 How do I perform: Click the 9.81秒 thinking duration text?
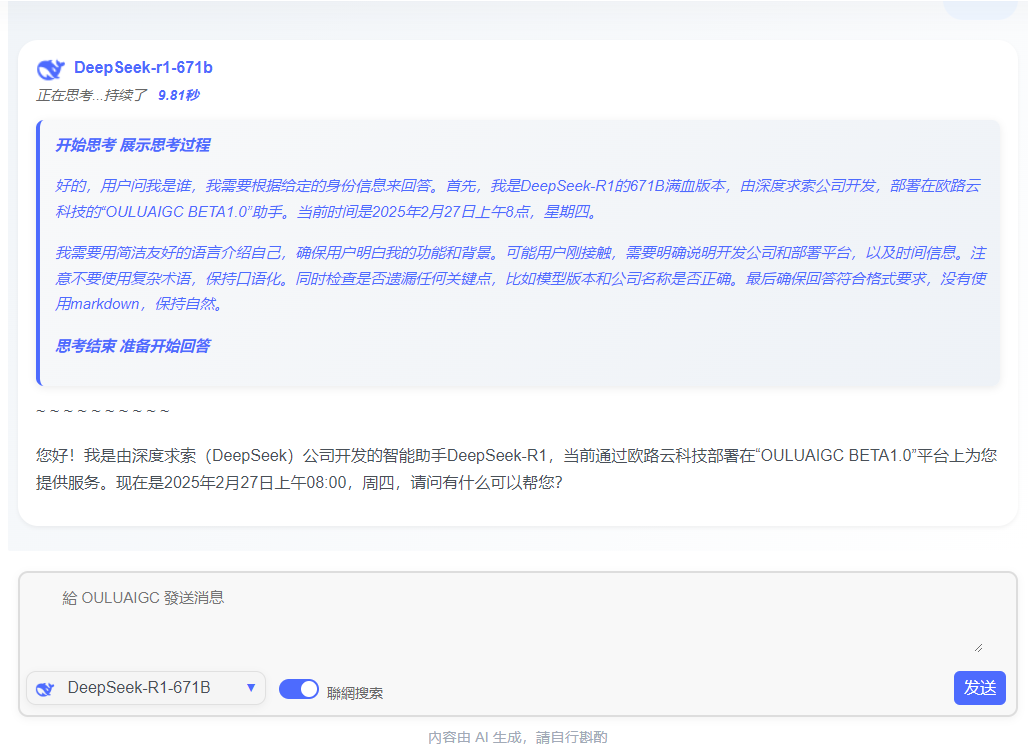179,95
